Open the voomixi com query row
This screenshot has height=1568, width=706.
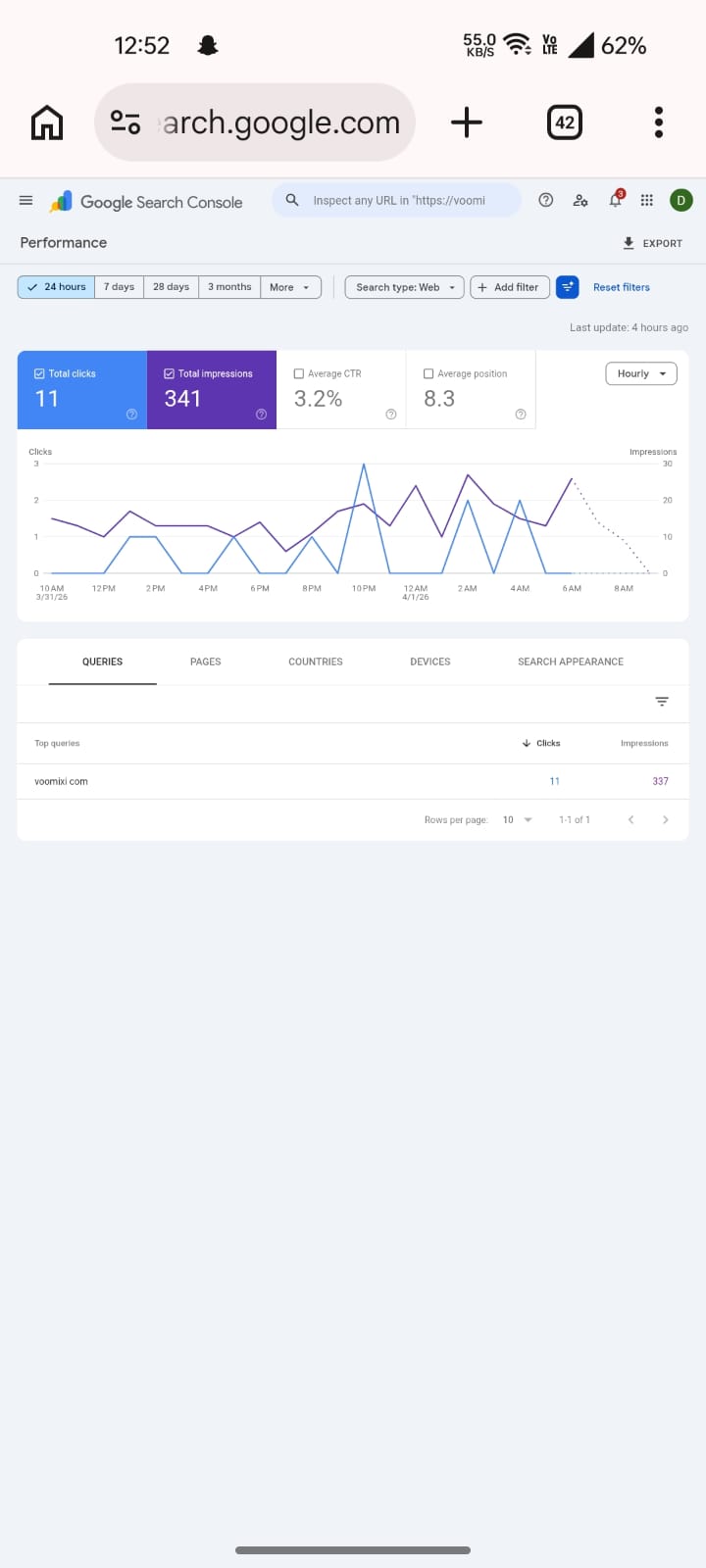[353, 781]
